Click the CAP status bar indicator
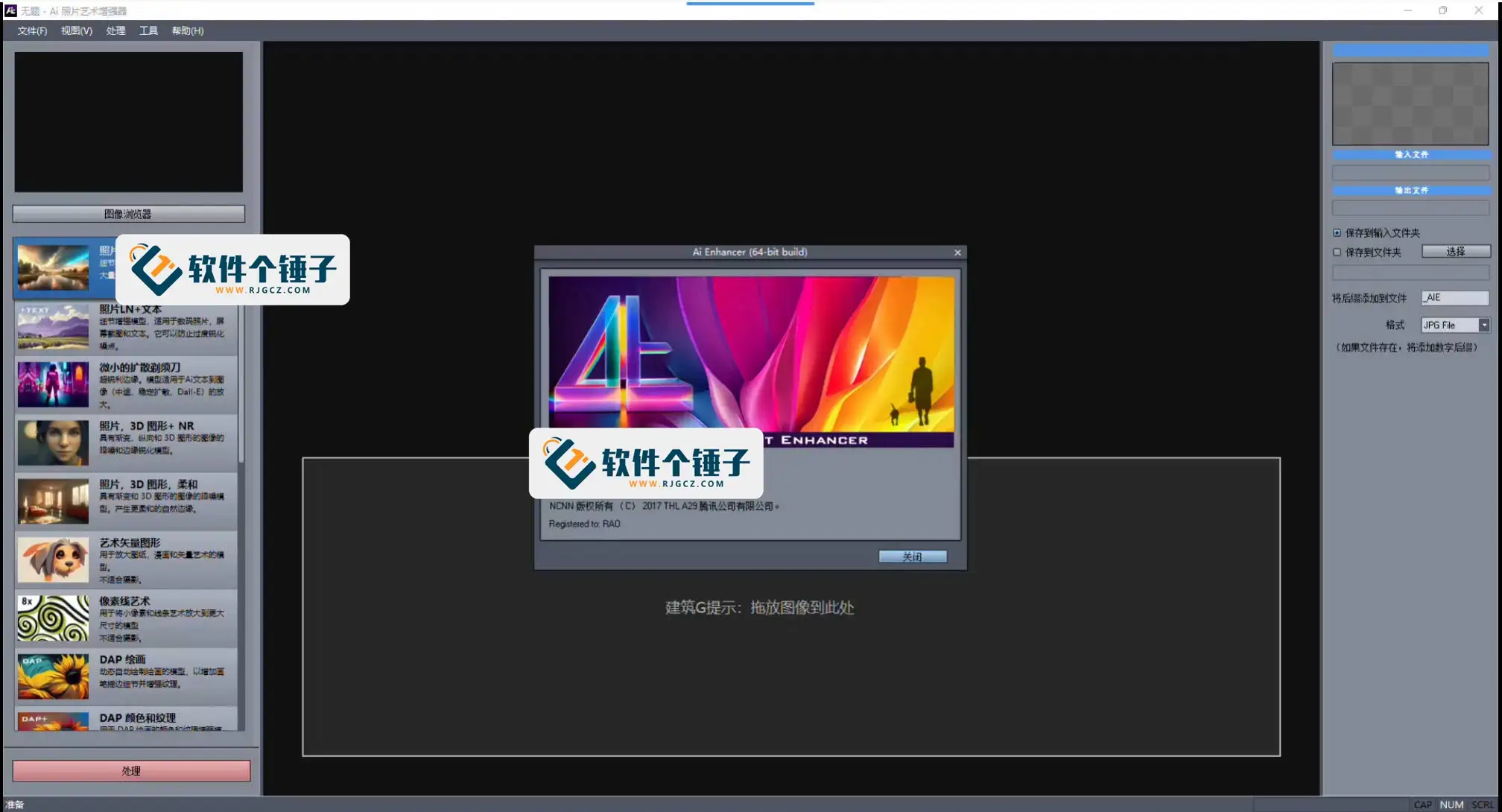Image resolution: width=1502 pixels, height=812 pixels. coord(1422,805)
